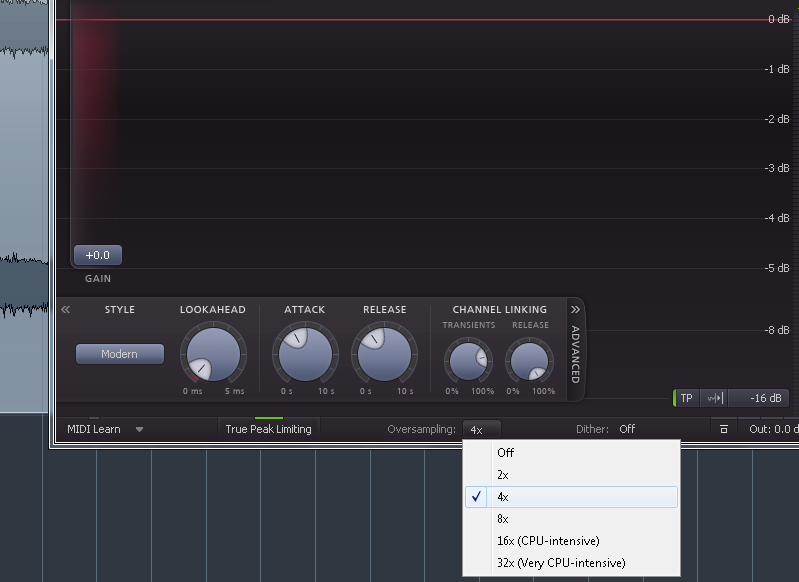Open the Oversampling 4x dropdown

[481, 429]
